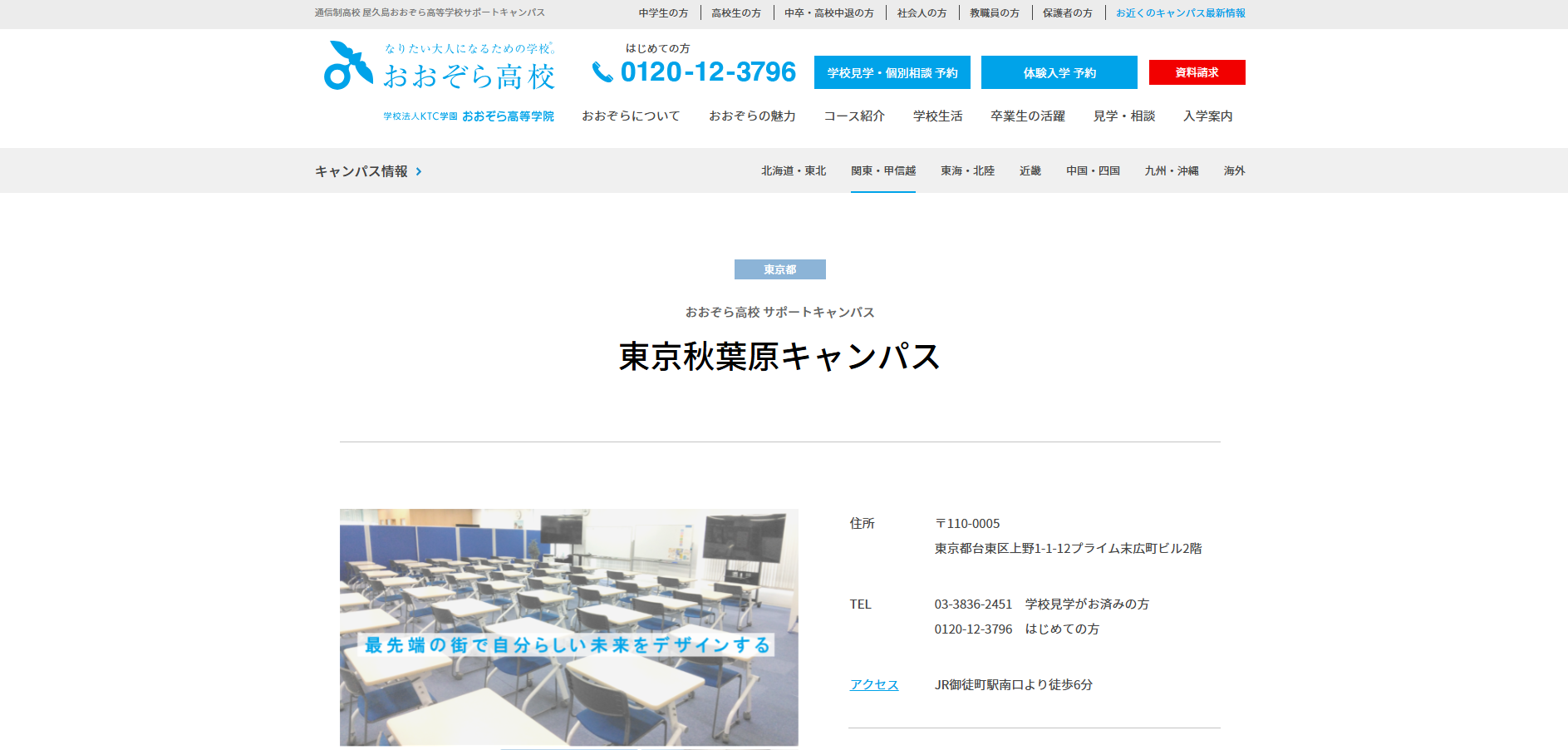Viewport: 1568px width, 750px height.
Task: Click the おおぞら高校 bird logo
Action: pyautogui.click(x=347, y=66)
